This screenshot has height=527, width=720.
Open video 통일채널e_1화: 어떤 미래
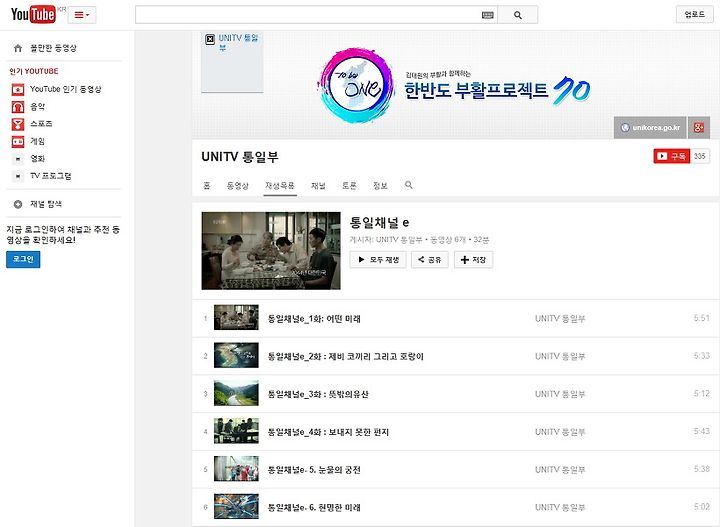click(314, 319)
